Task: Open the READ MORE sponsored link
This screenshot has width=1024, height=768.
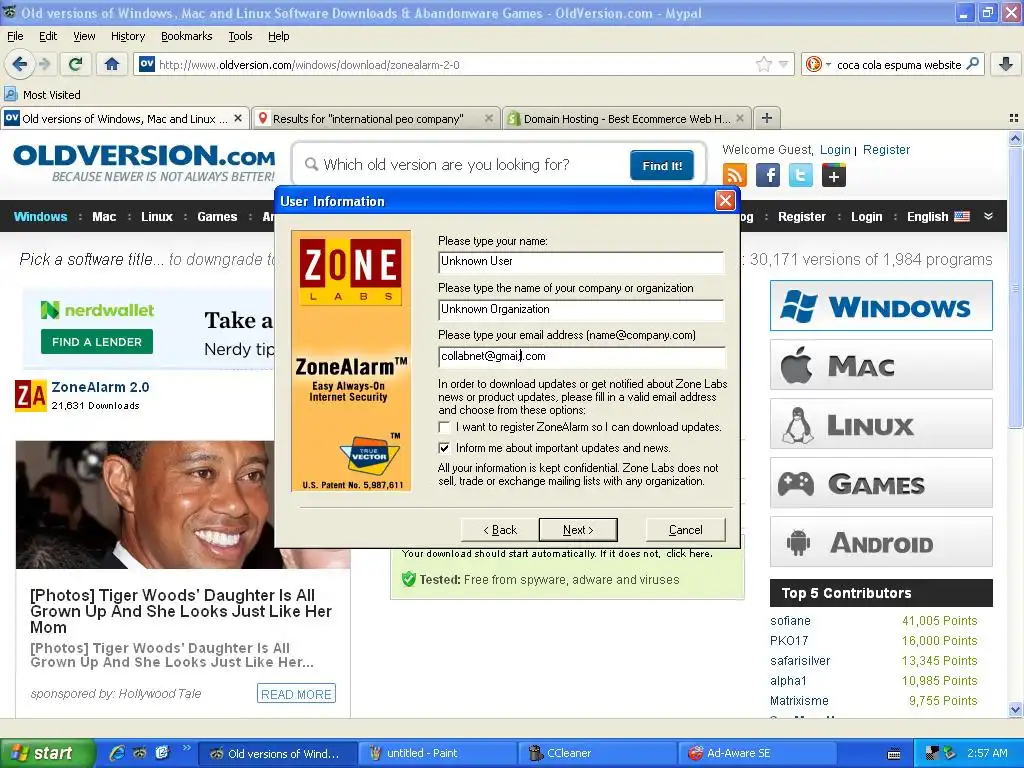Action: click(x=296, y=694)
